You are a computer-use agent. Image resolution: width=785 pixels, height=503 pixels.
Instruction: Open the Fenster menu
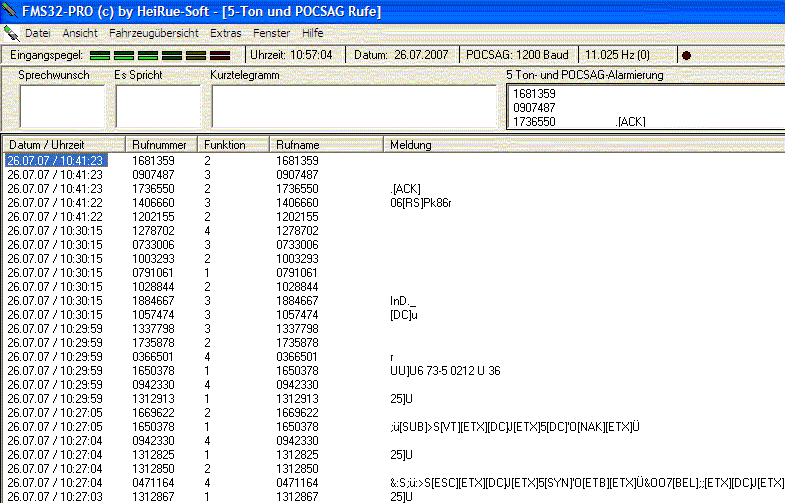[272, 33]
